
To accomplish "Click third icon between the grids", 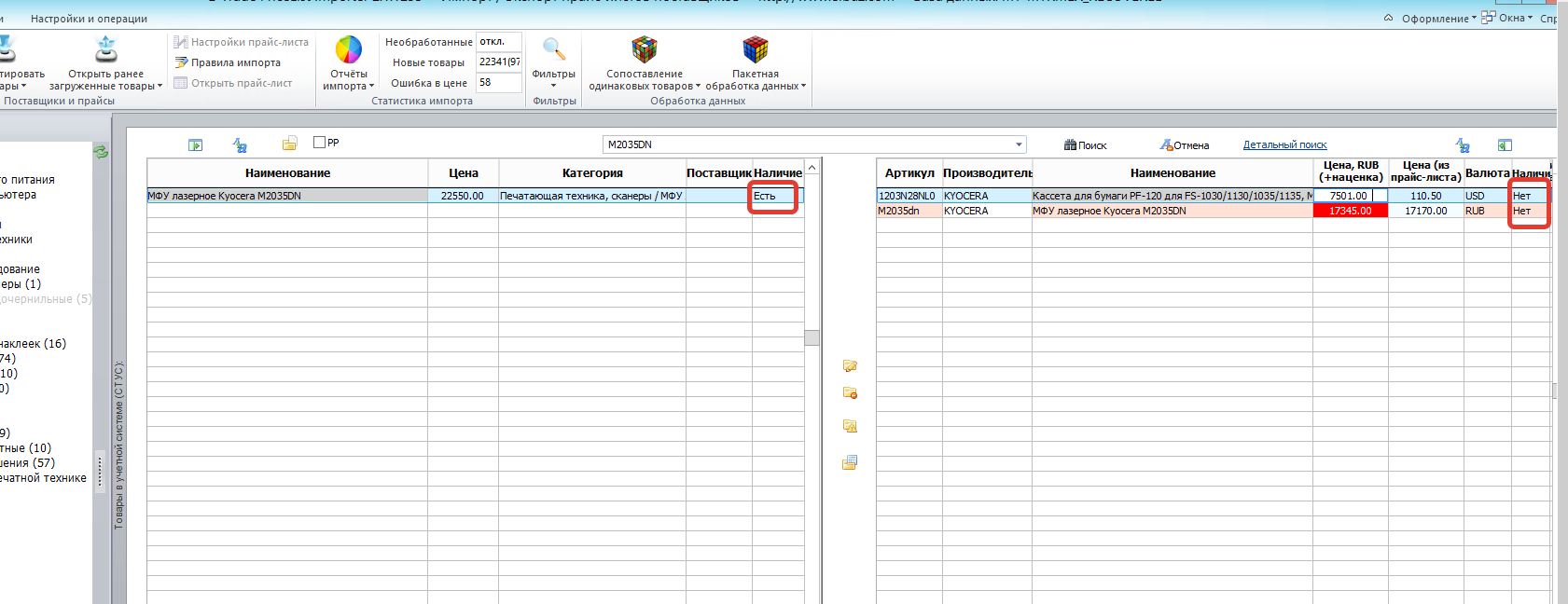I will tap(850, 426).
